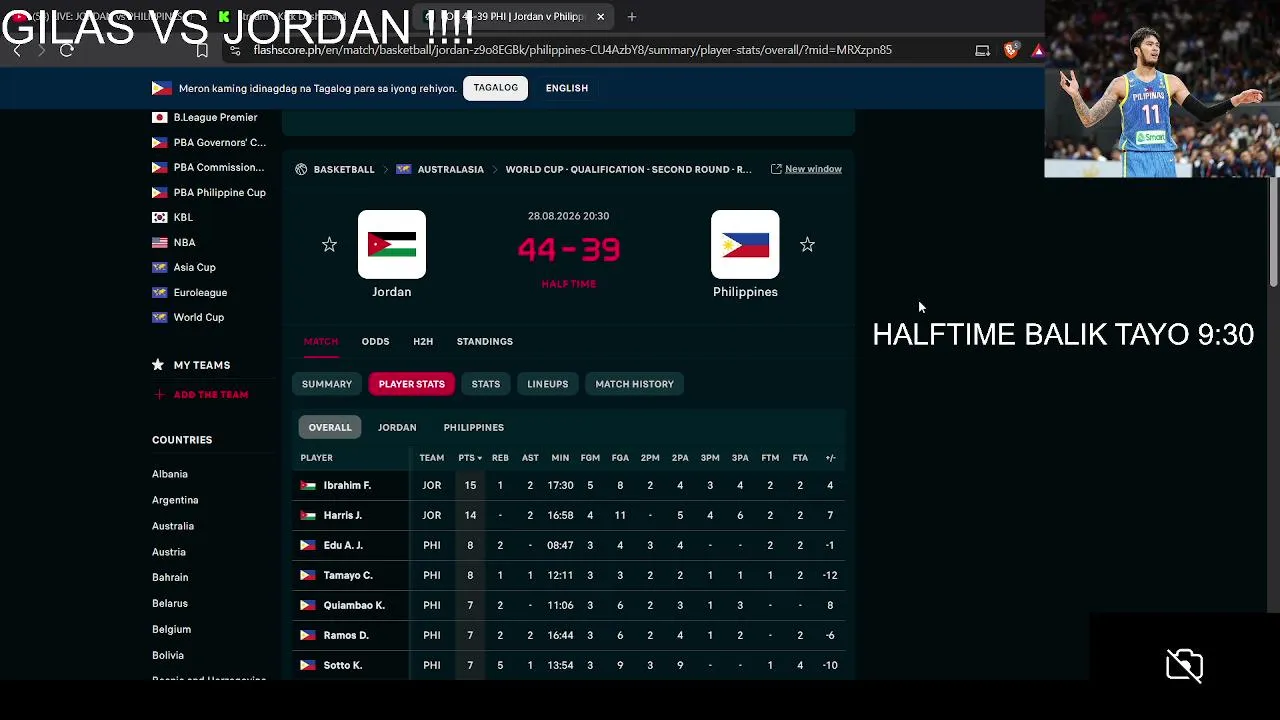
Task: Open PBA Governors' Cup in the sidebar
Action: (220, 142)
